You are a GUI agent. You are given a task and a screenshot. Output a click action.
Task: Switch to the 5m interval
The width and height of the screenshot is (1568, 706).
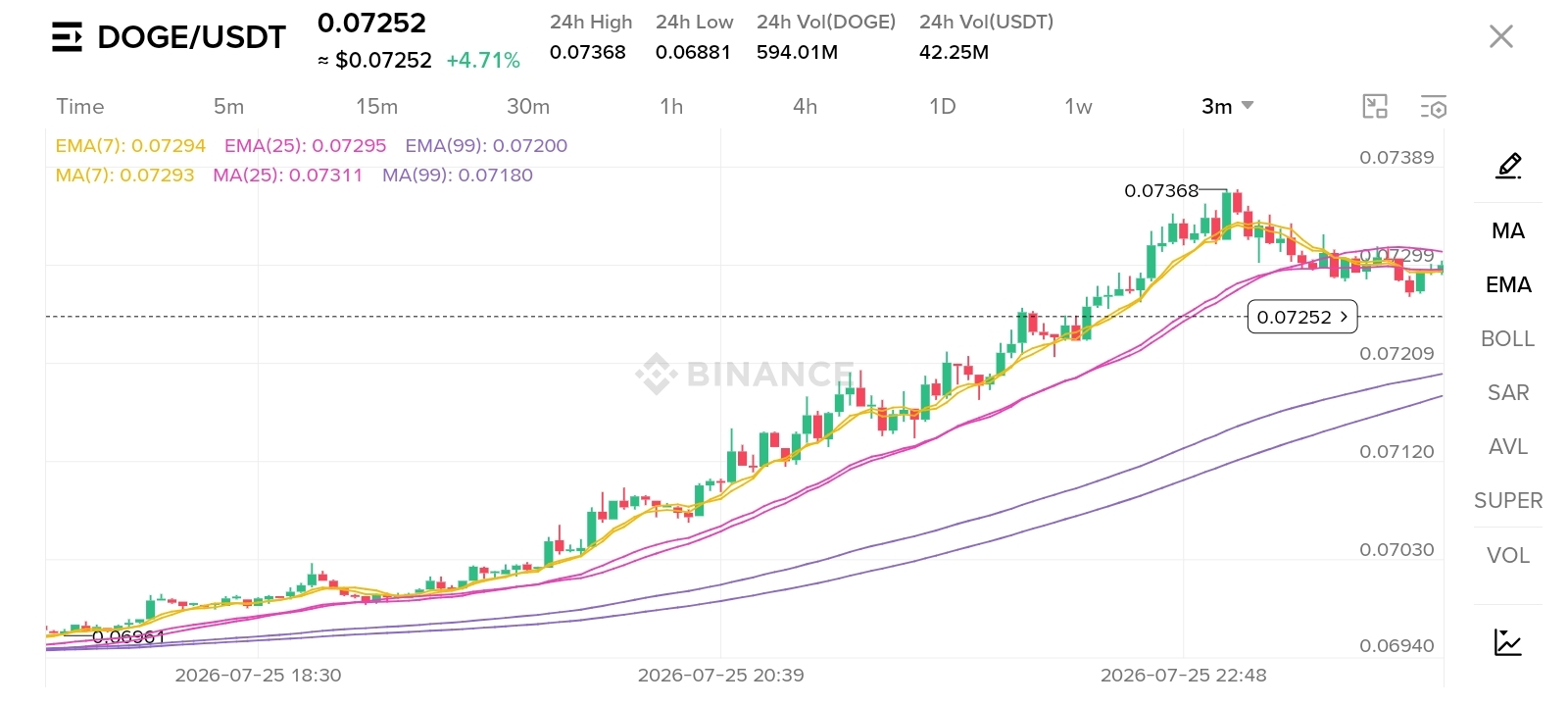point(228,106)
